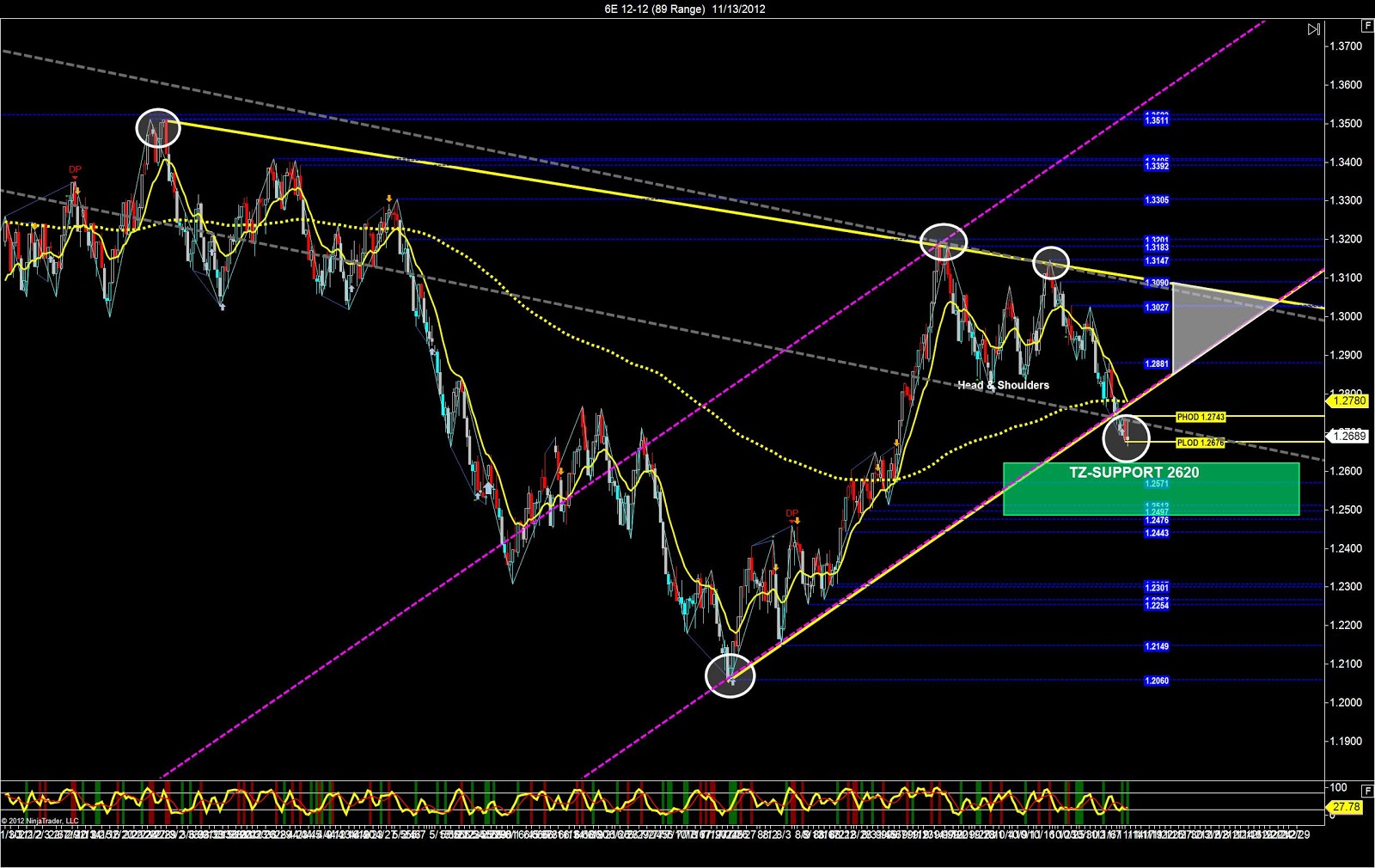This screenshot has width=1375, height=868.
Task: Click the 1.2881 blue price level swatch
Action: (x=1156, y=364)
